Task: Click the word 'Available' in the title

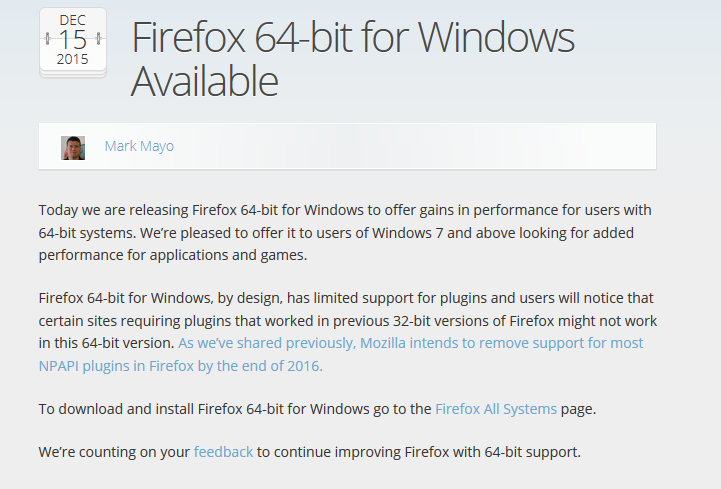Action: tap(205, 81)
